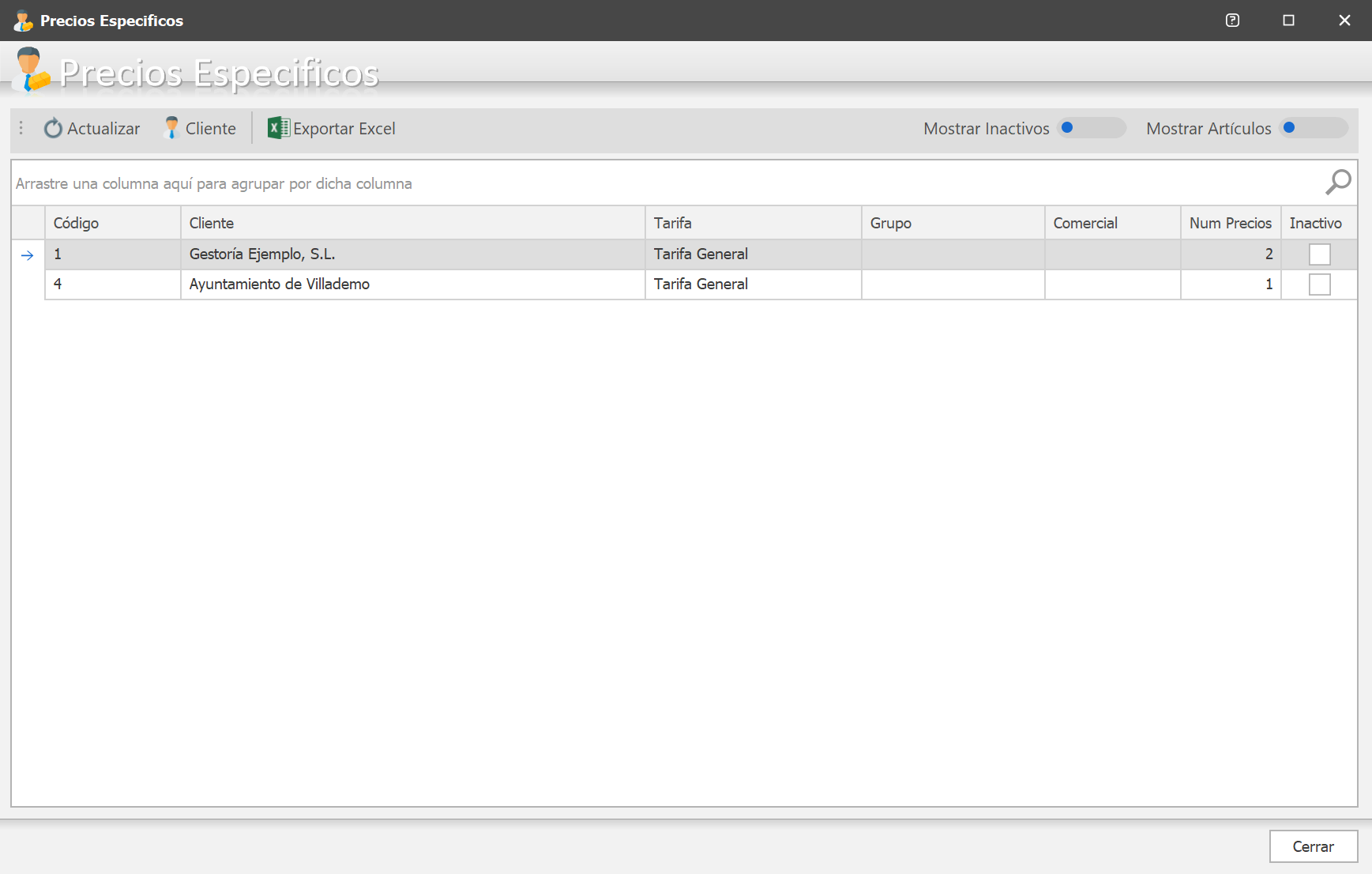Open the search magnifier in the grid
This screenshot has width=1372, height=874.
1338,183
